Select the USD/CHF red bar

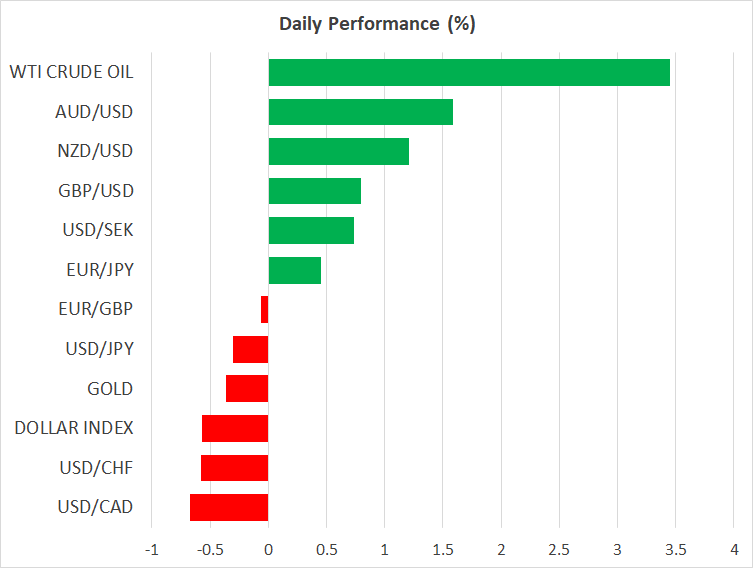pyautogui.click(x=234, y=468)
